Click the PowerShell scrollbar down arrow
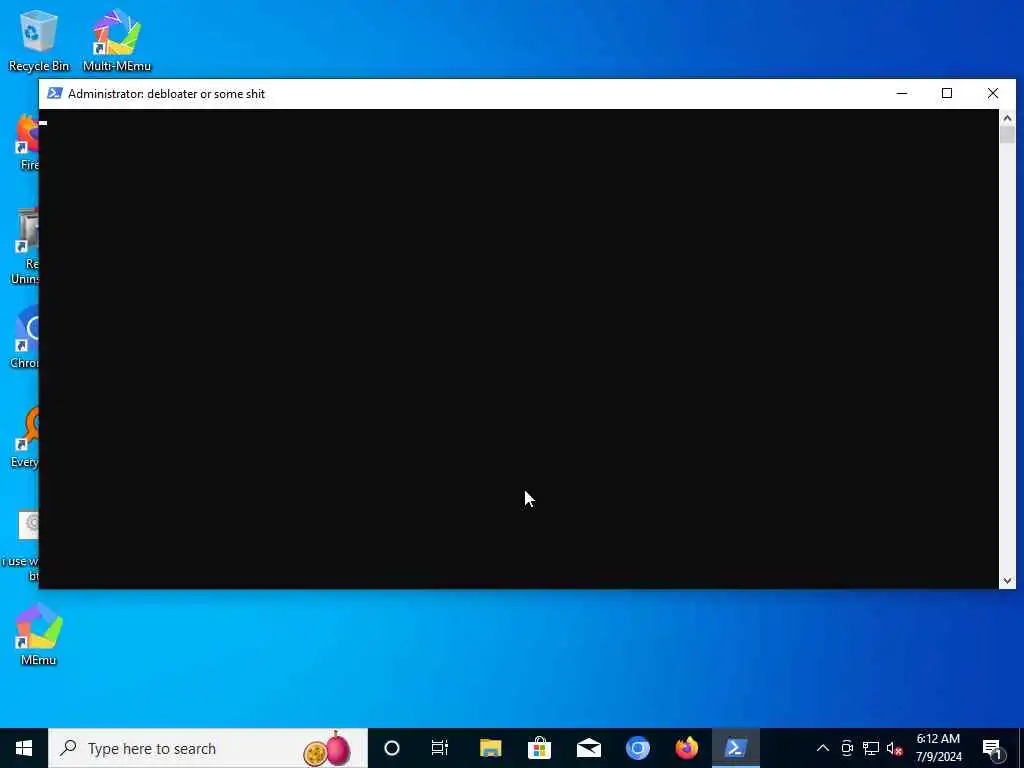1024x768 pixels. coord(1007,581)
